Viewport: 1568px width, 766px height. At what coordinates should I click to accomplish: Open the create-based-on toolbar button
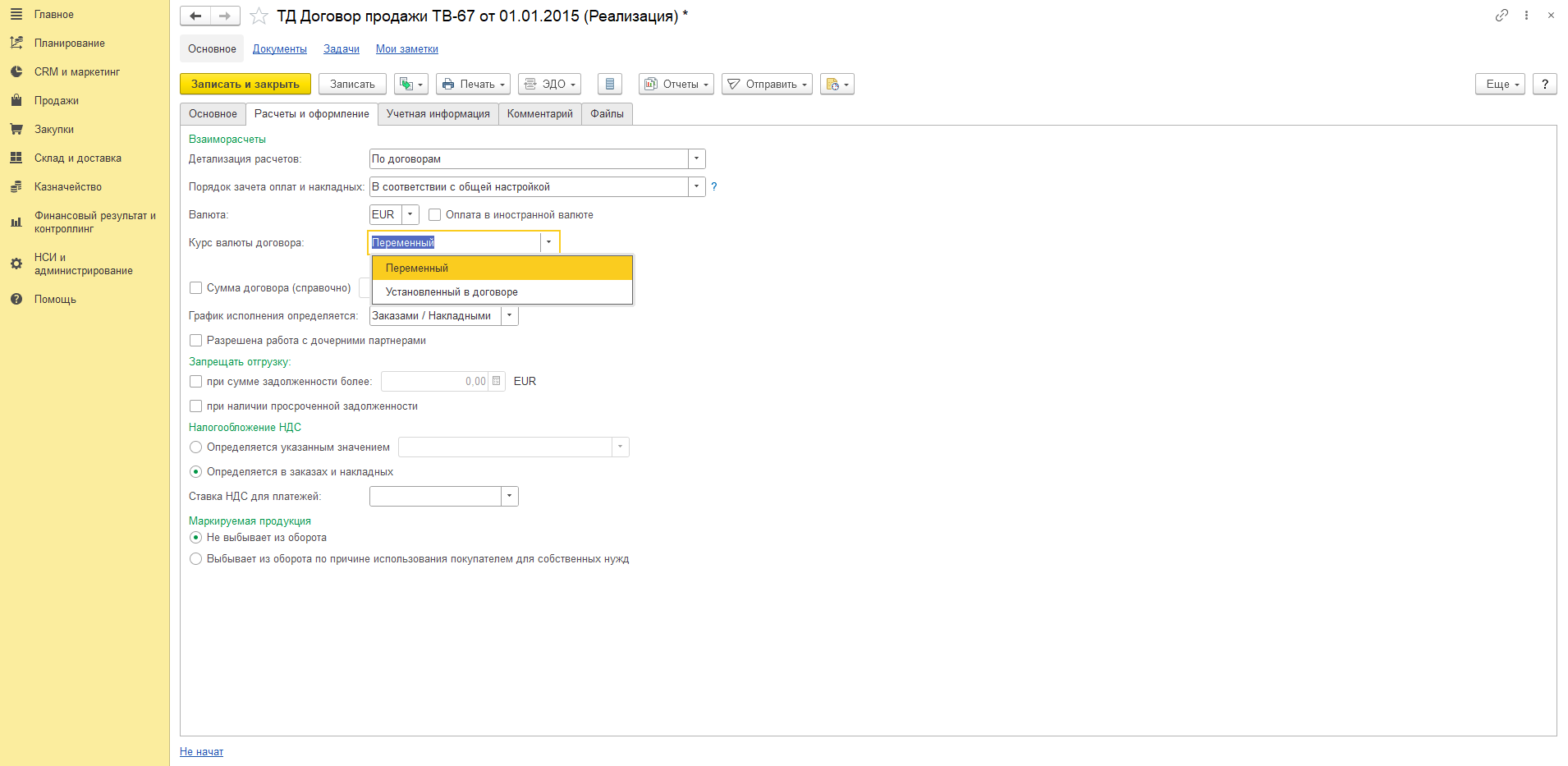point(411,85)
